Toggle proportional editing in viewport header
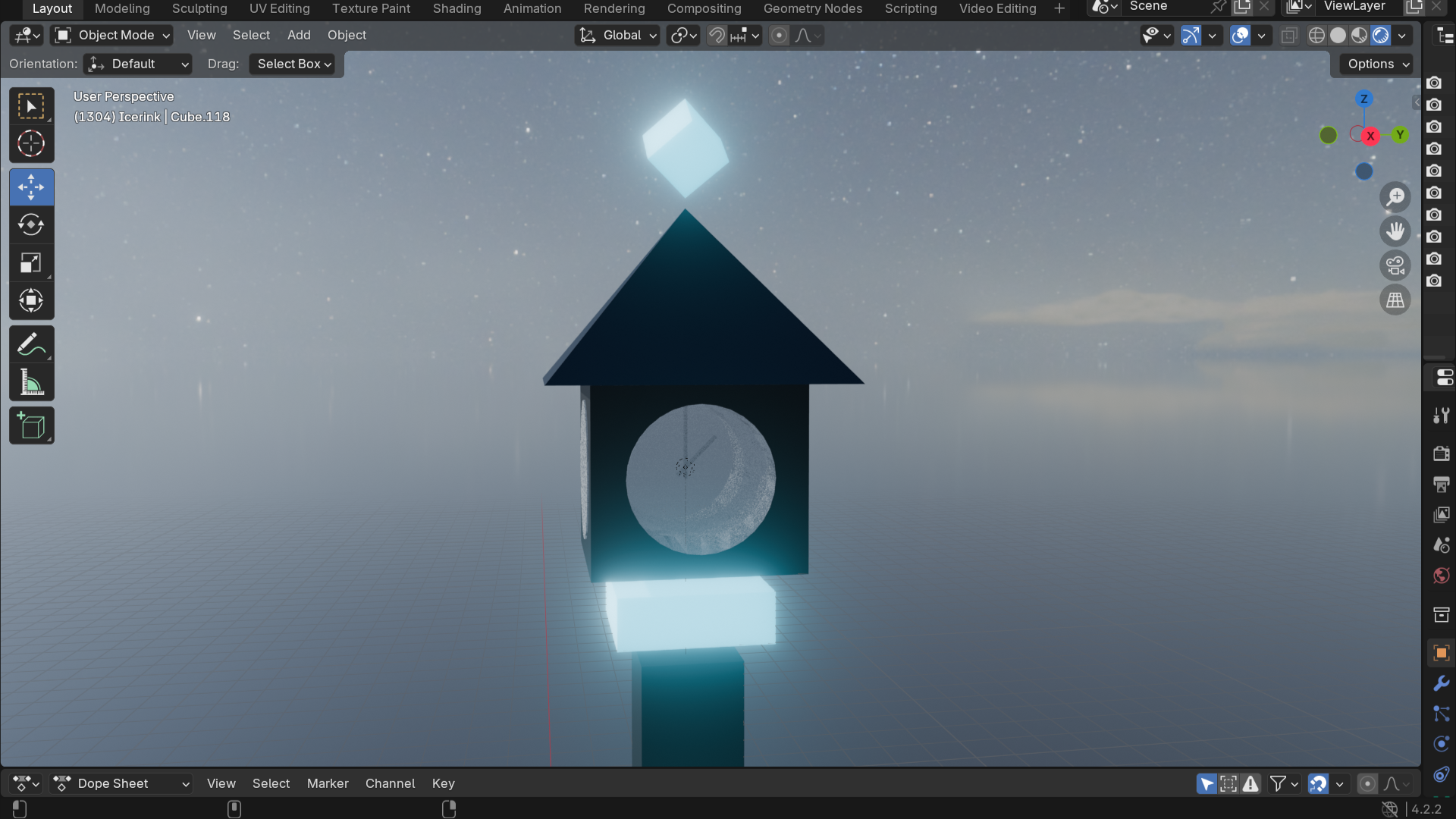Viewport: 1456px width, 819px height. (x=779, y=36)
